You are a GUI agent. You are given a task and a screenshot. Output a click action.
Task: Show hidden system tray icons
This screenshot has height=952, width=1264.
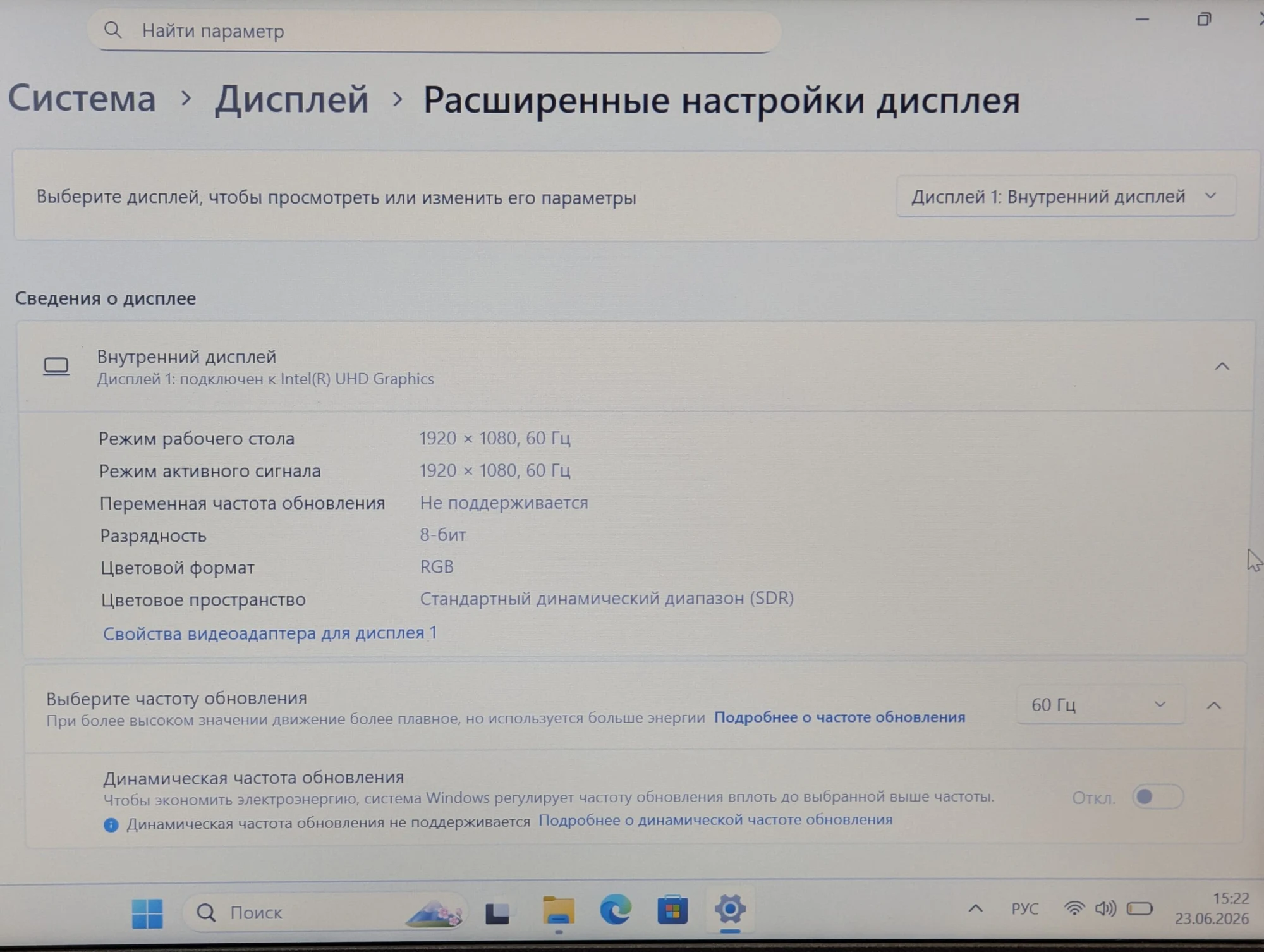(975, 909)
